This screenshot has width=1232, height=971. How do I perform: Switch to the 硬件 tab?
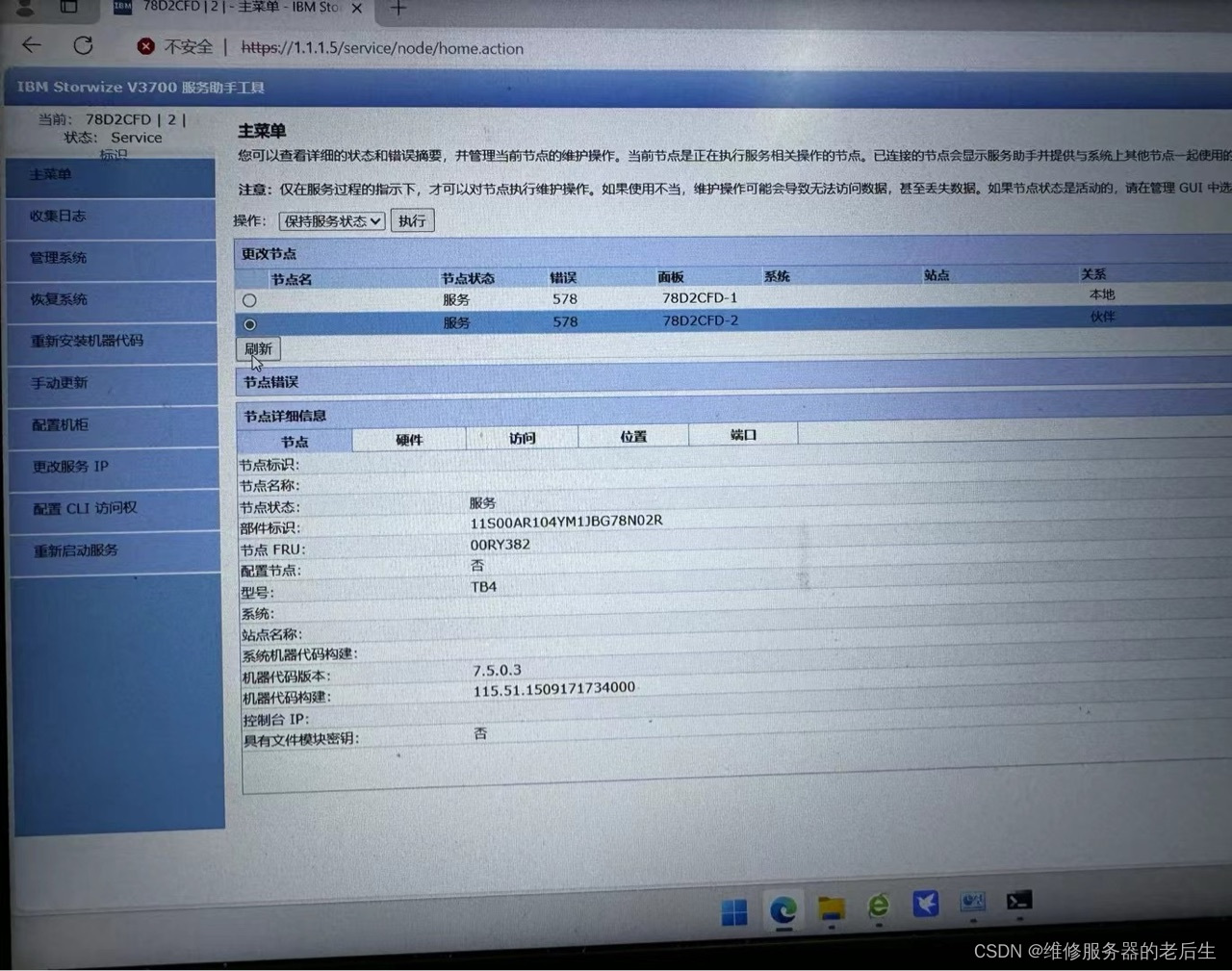click(x=409, y=440)
